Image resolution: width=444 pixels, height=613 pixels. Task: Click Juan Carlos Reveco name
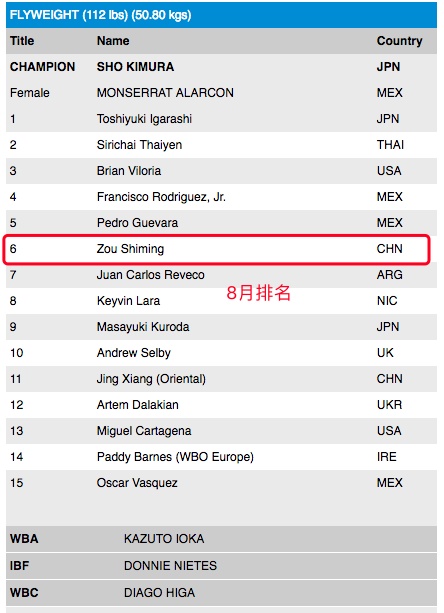(150, 275)
